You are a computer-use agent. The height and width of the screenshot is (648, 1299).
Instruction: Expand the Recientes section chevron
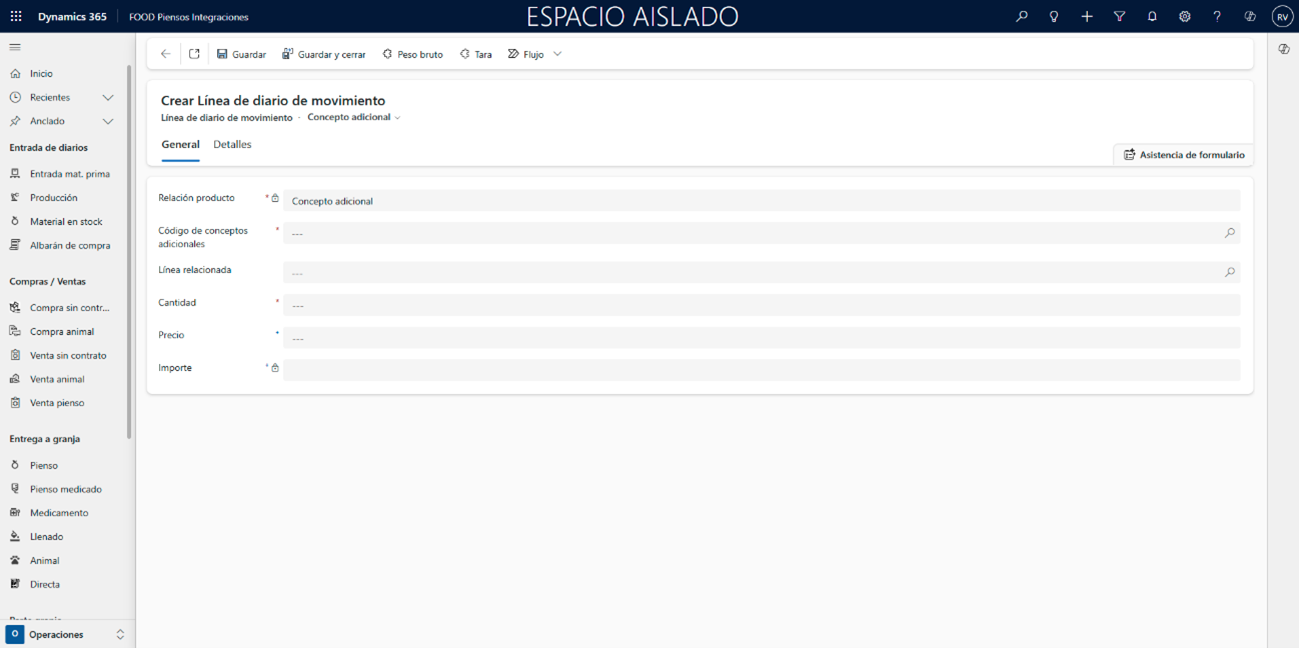pyautogui.click(x=108, y=98)
